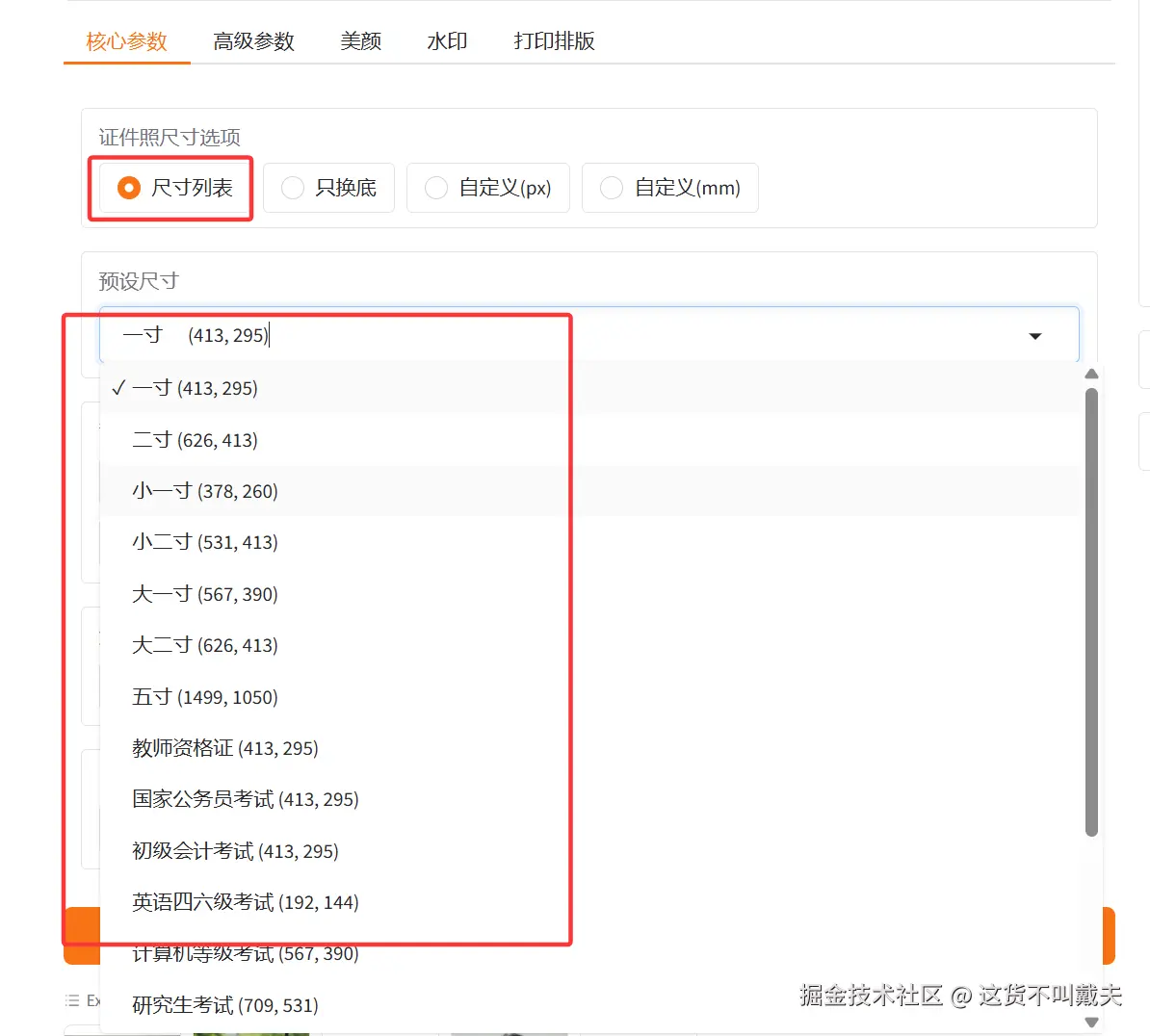Viewport: 1150px width, 1036px height.
Task: Click the scroll up arrow of list
Action: pos(1091,374)
